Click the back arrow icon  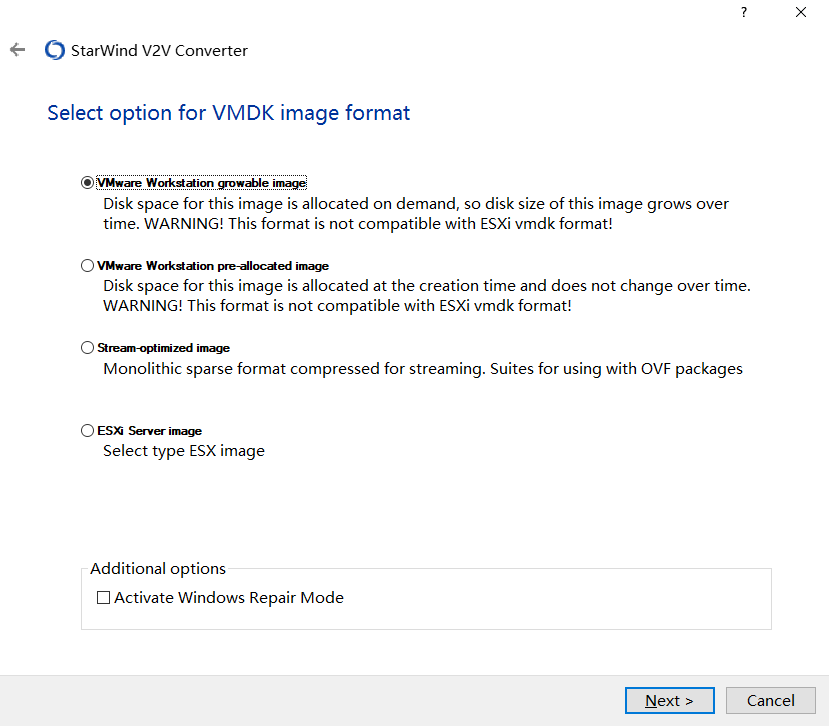coord(17,50)
